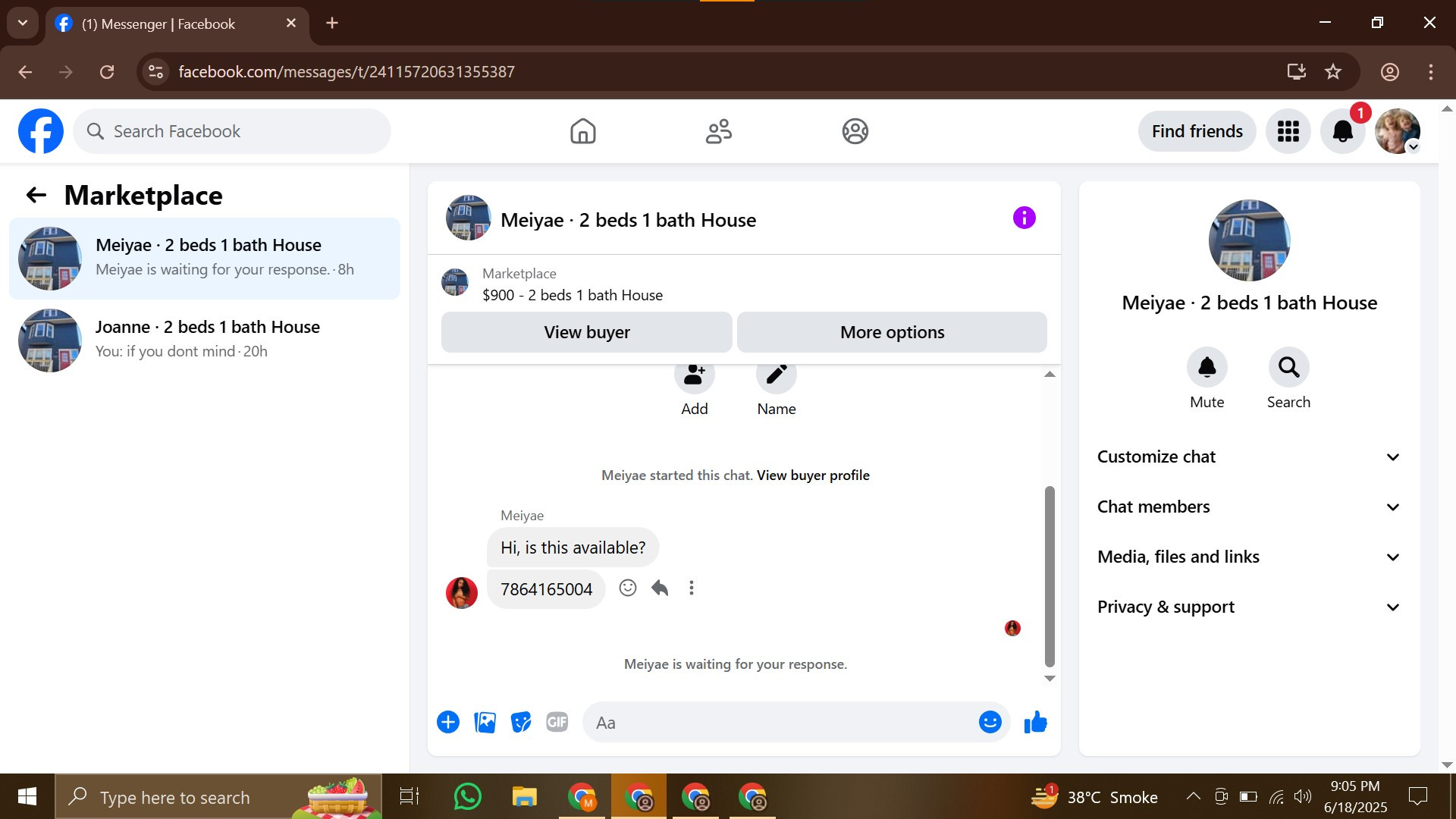Click the View buyer button
Viewport: 1456px width, 819px height.
pos(587,332)
